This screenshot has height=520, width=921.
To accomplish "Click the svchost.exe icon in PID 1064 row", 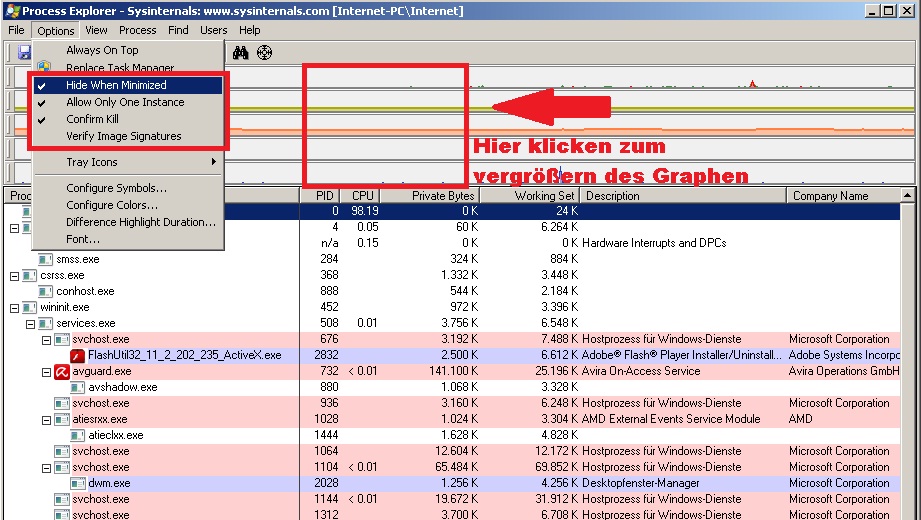I will [x=62, y=451].
